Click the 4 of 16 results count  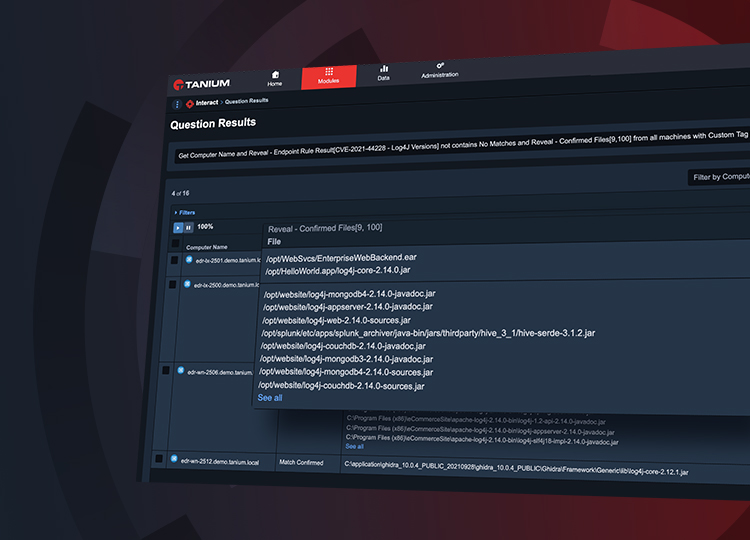[x=180, y=193]
